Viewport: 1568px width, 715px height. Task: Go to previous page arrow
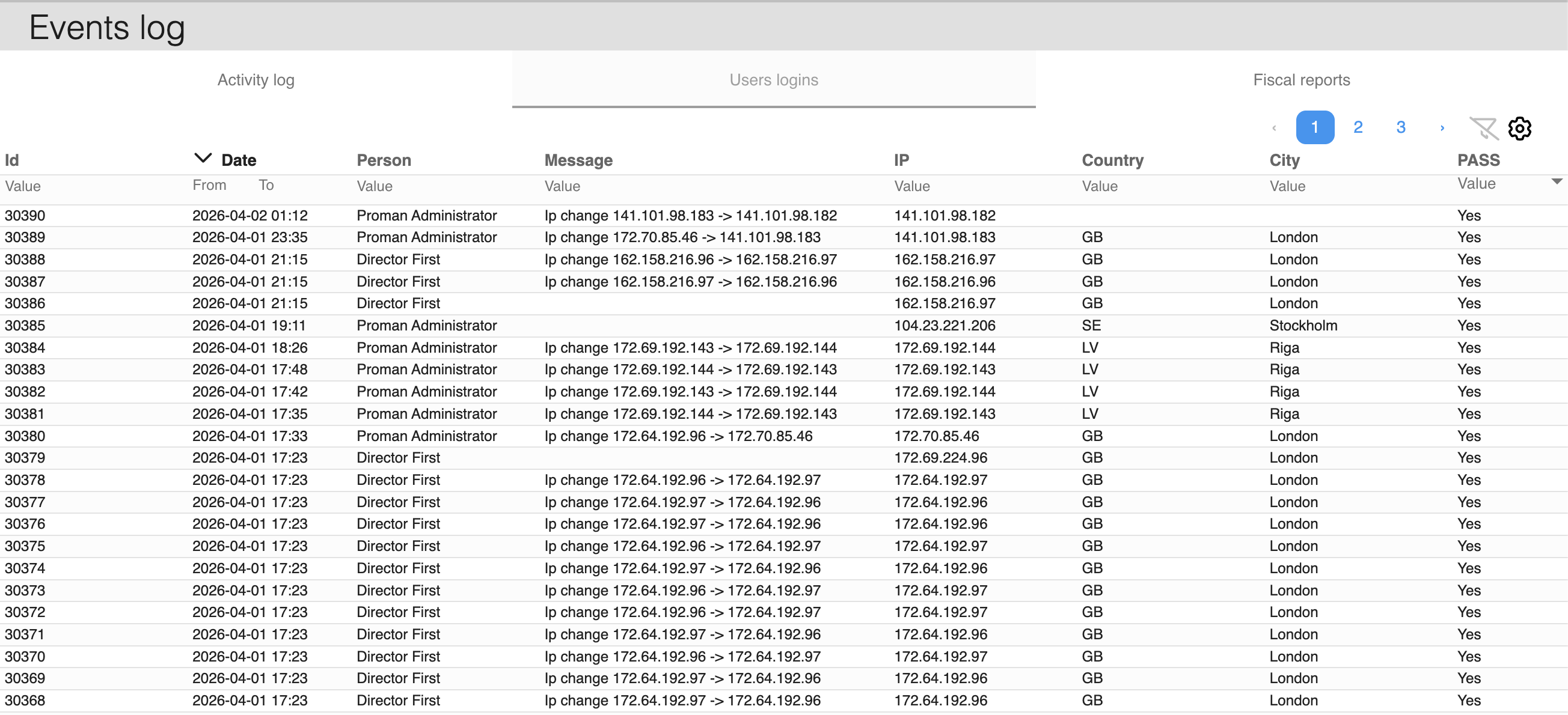(1274, 128)
